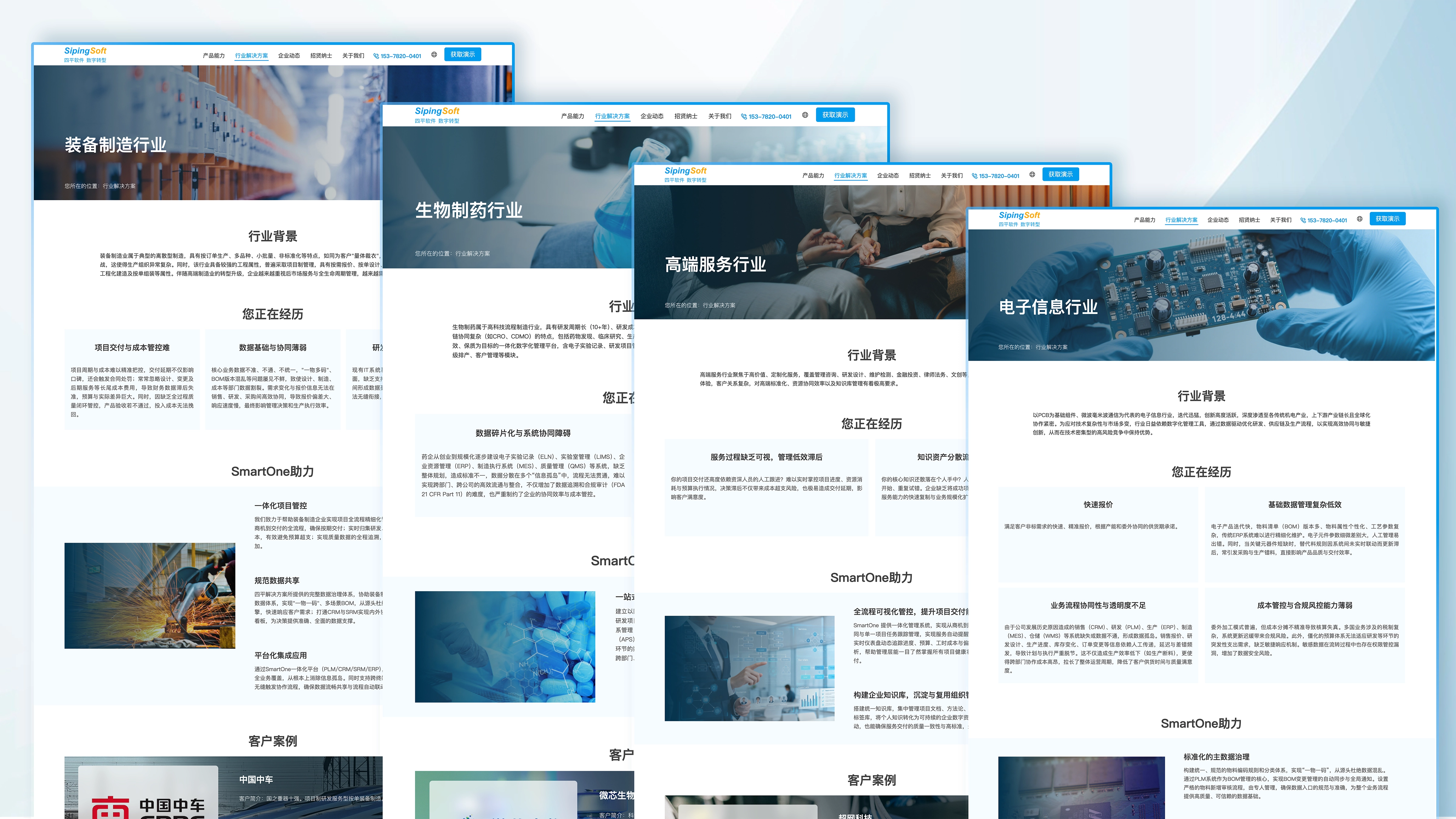
Task: Click globe language icon on 高端服务行业 page
Action: (1032, 175)
